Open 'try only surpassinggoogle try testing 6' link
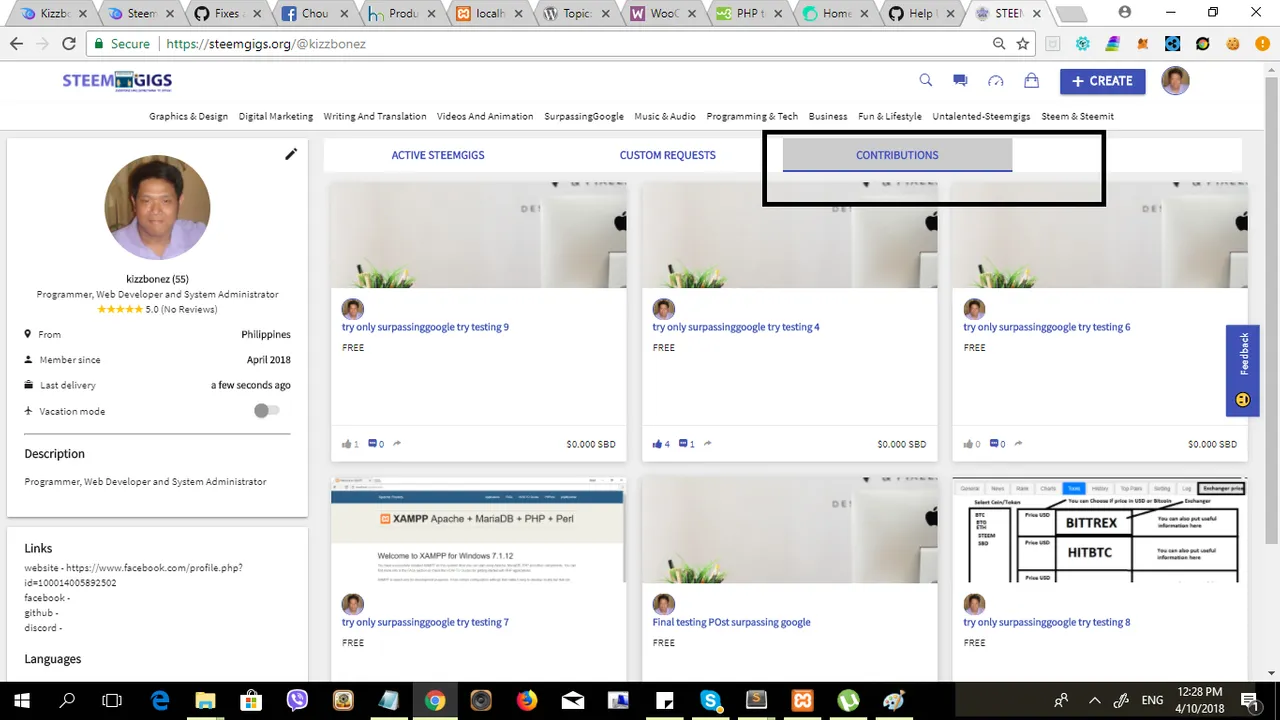The image size is (1280, 720). point(1047,327)
